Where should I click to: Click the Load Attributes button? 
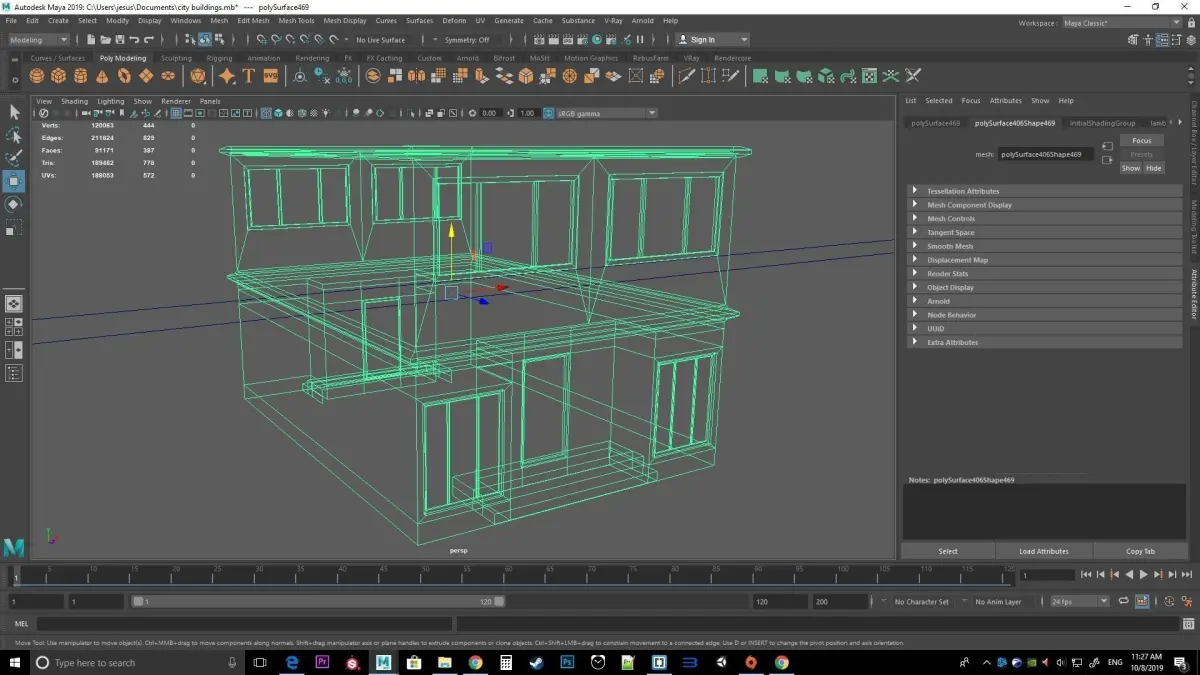click(x=1043, y=551)
